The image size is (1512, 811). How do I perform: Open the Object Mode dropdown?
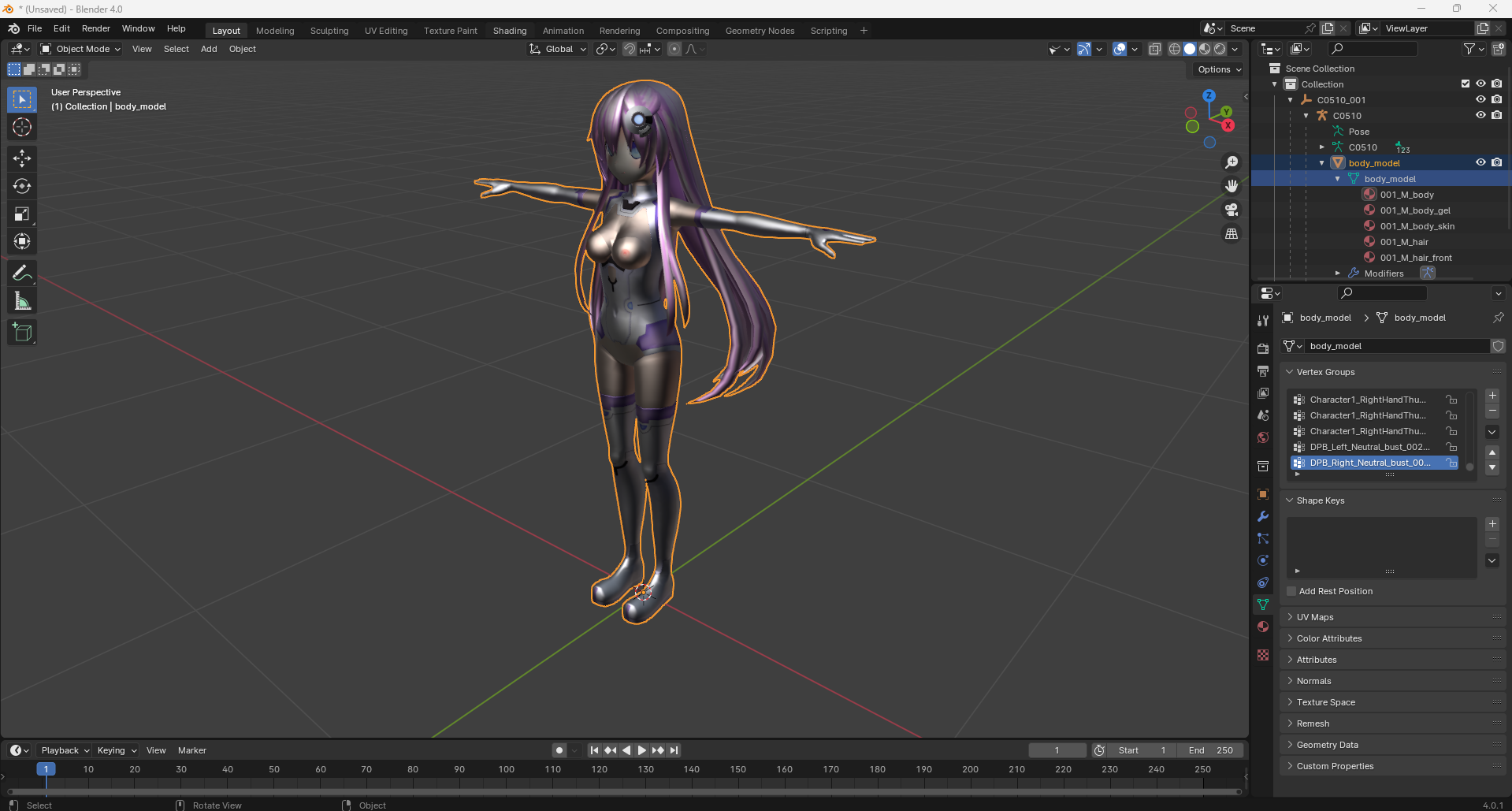[80, 49]
